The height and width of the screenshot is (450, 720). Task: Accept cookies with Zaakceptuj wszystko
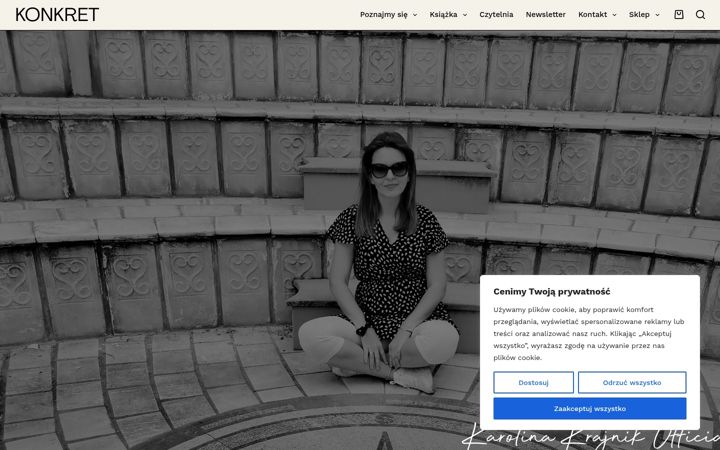(x=590, y=408)
